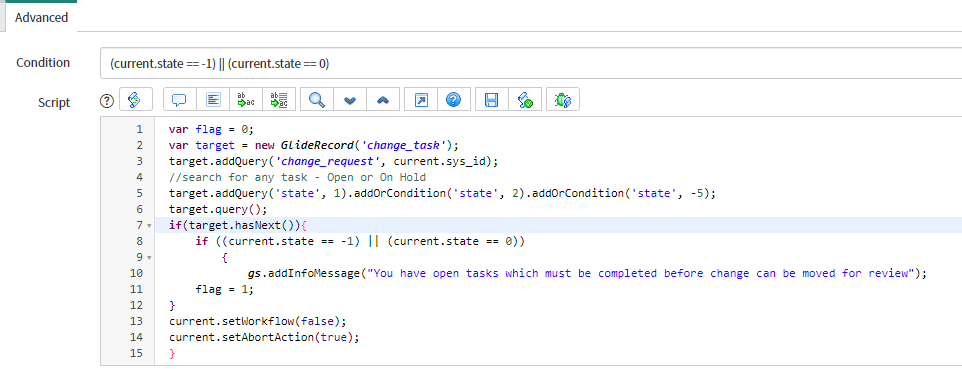This screenshot has height=369, width=962.
Task: Toggle the syntax editor script icon
Action: click(x=135, y=100)
